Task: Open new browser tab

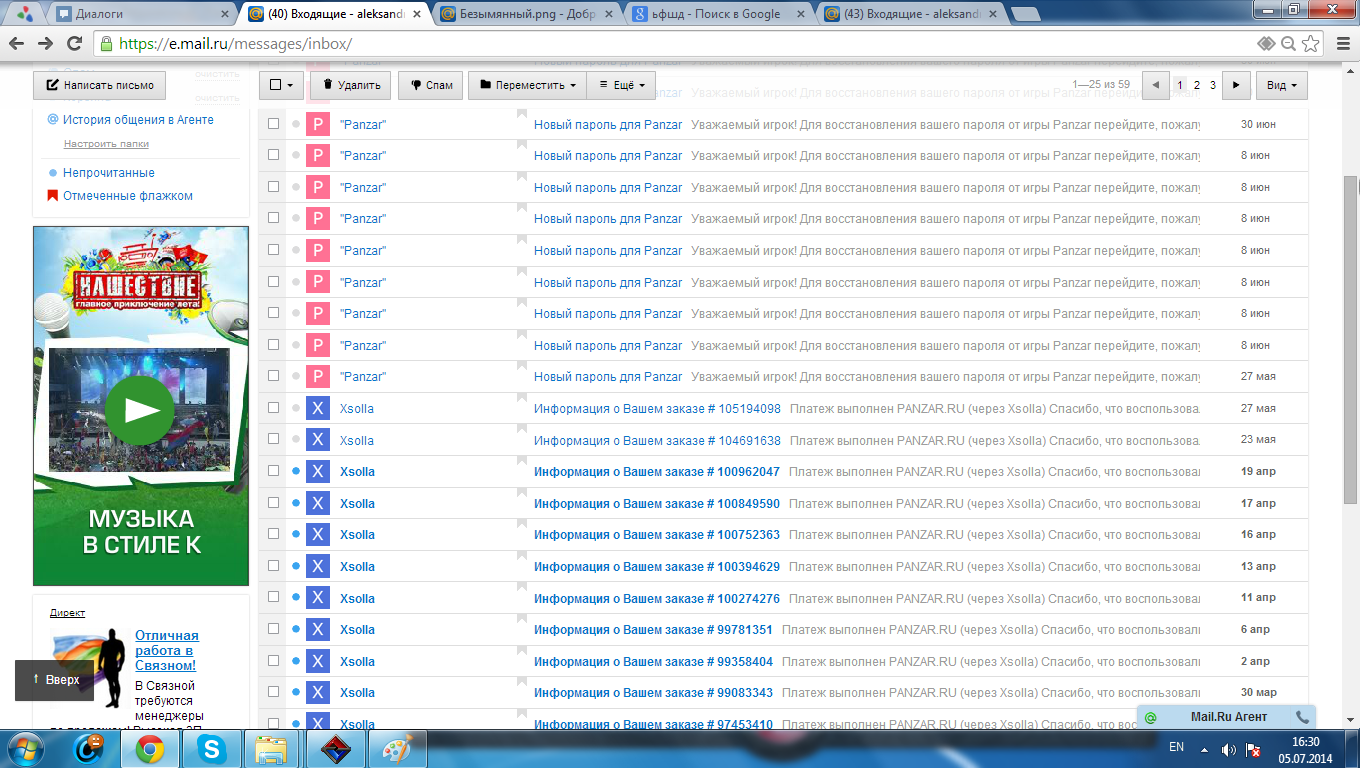Action: [x=1024, y=15]
